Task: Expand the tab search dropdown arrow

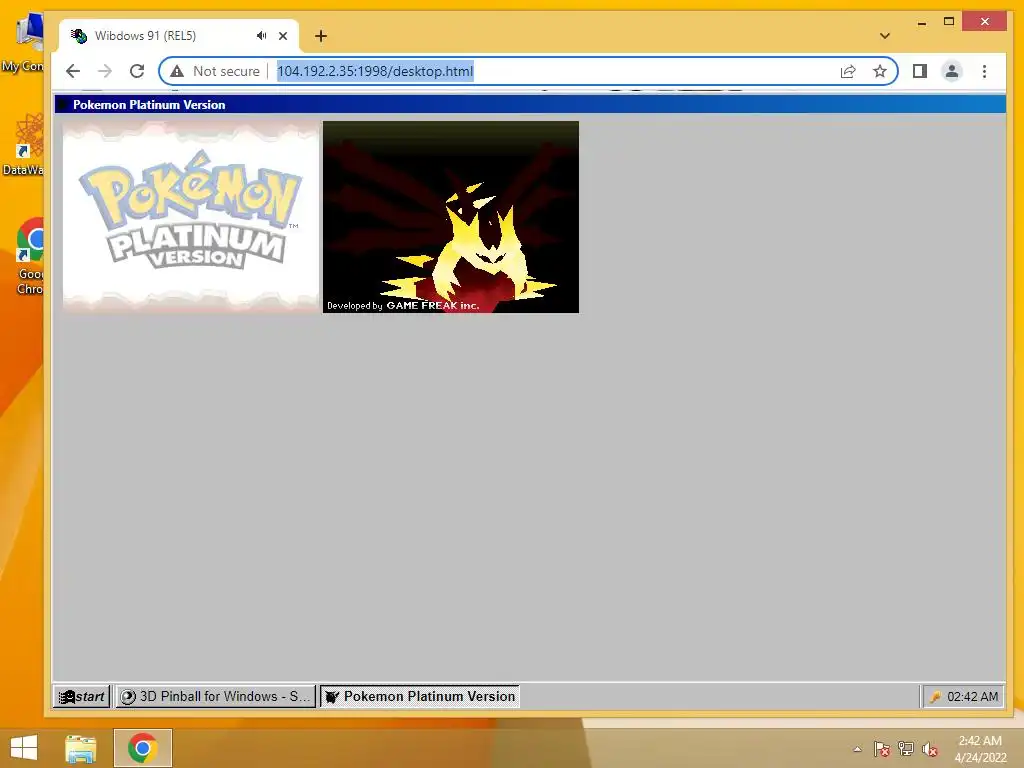Action: (x=884, y=36)
